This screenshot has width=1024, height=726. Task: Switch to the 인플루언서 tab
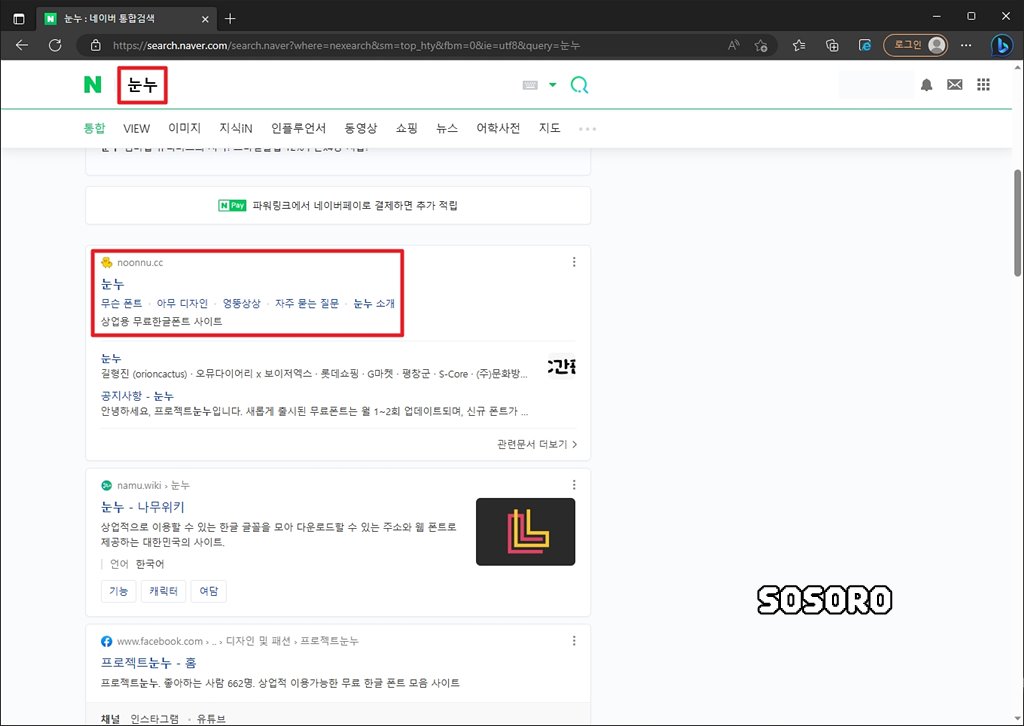pyautogui.click(x=298, y=128)
